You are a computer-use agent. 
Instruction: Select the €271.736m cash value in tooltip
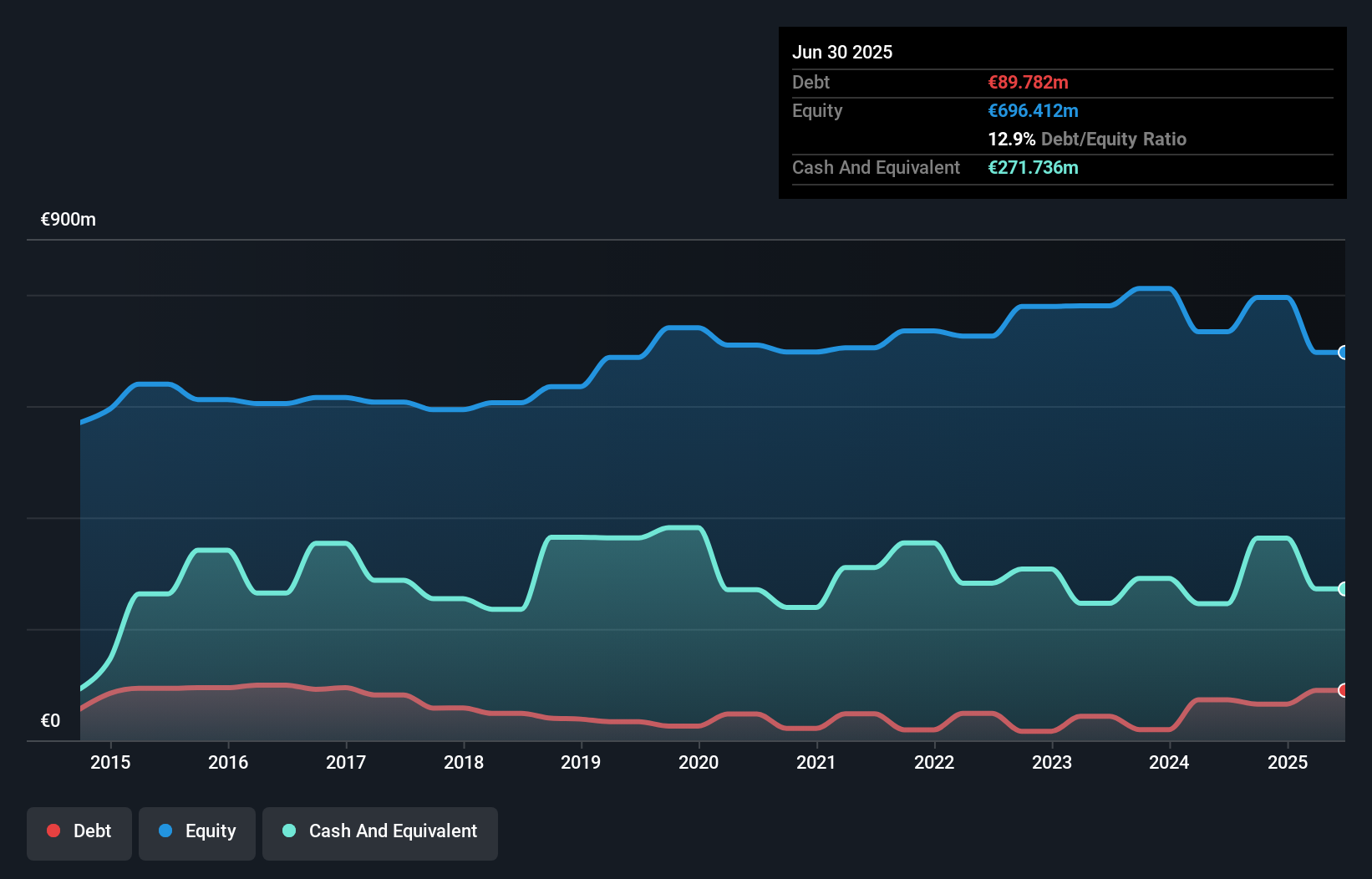(1033, 167)
